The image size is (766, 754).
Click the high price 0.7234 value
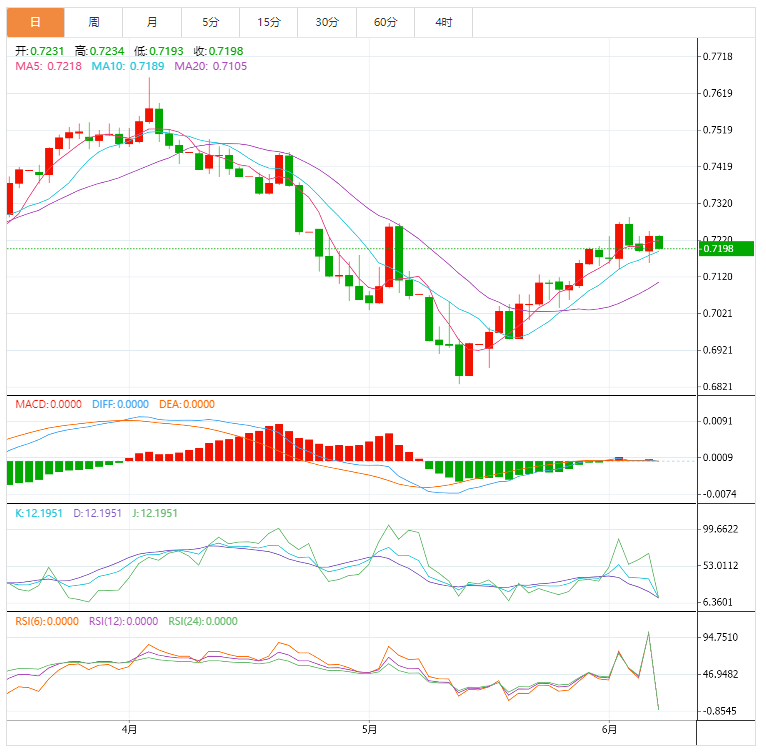click(x=107, y=51)
